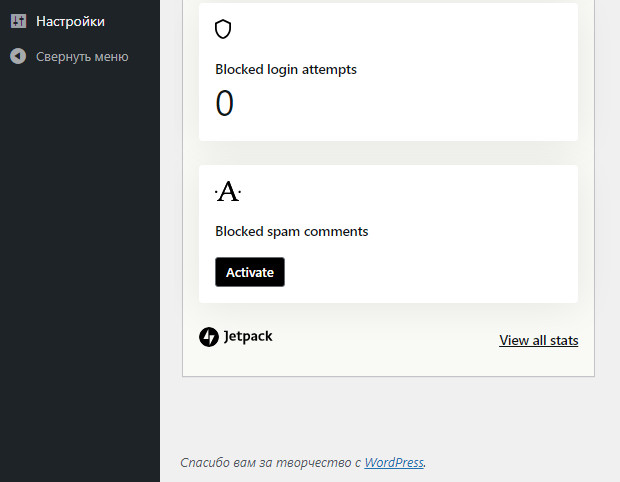The width and height of the screenshot is (620, 482).
Task: Follow the WordPress link in the footer
Action: (393, 463)
